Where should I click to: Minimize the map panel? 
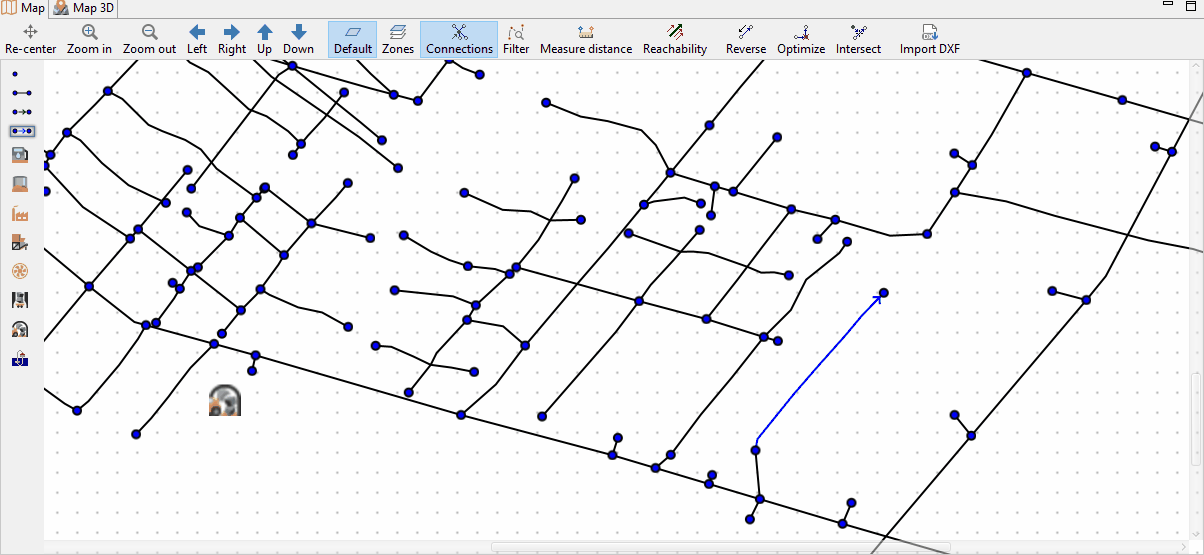pyautogui.click(x=1167, y=5)
